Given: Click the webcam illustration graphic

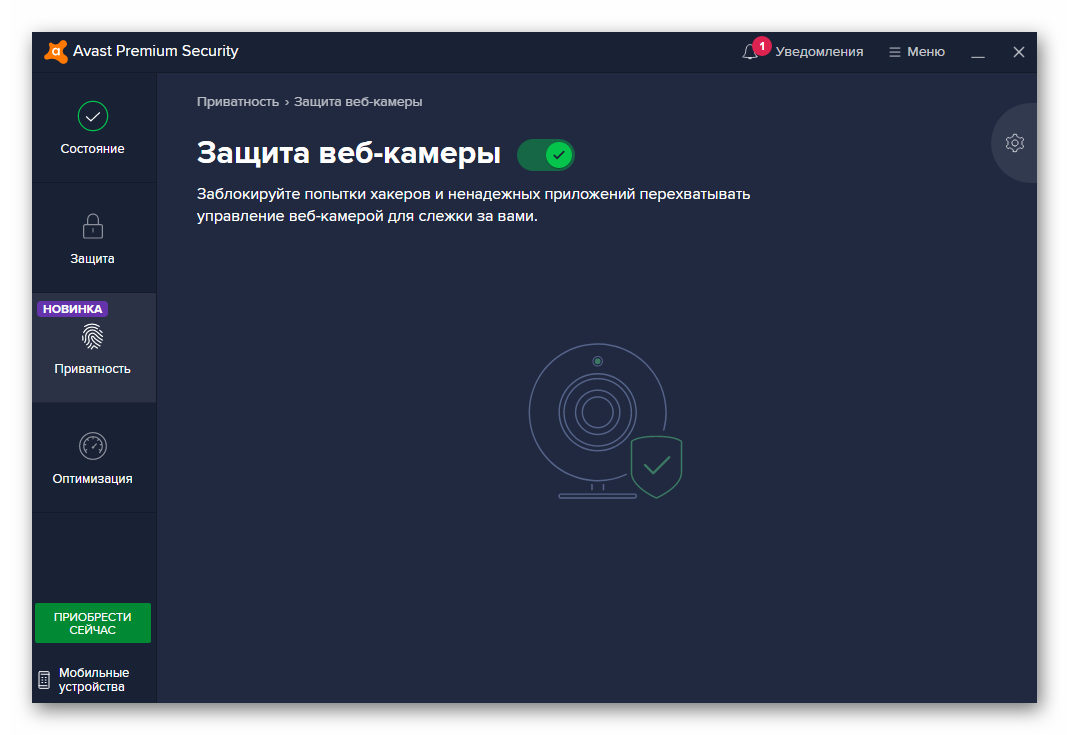Looking at the screenshot, I should pos(605,421).
